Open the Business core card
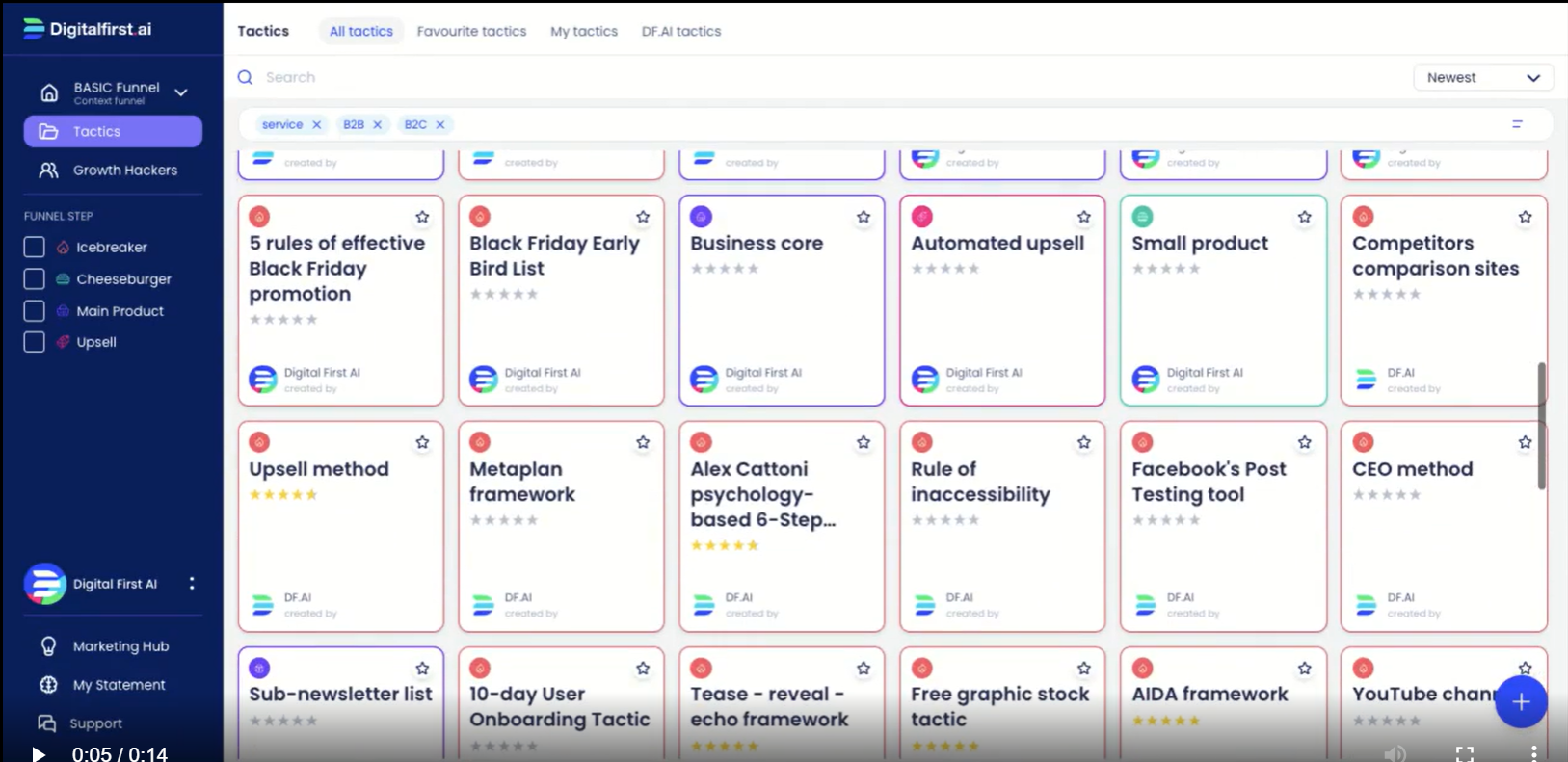The image size is (1568, 762). click(782, 301)
